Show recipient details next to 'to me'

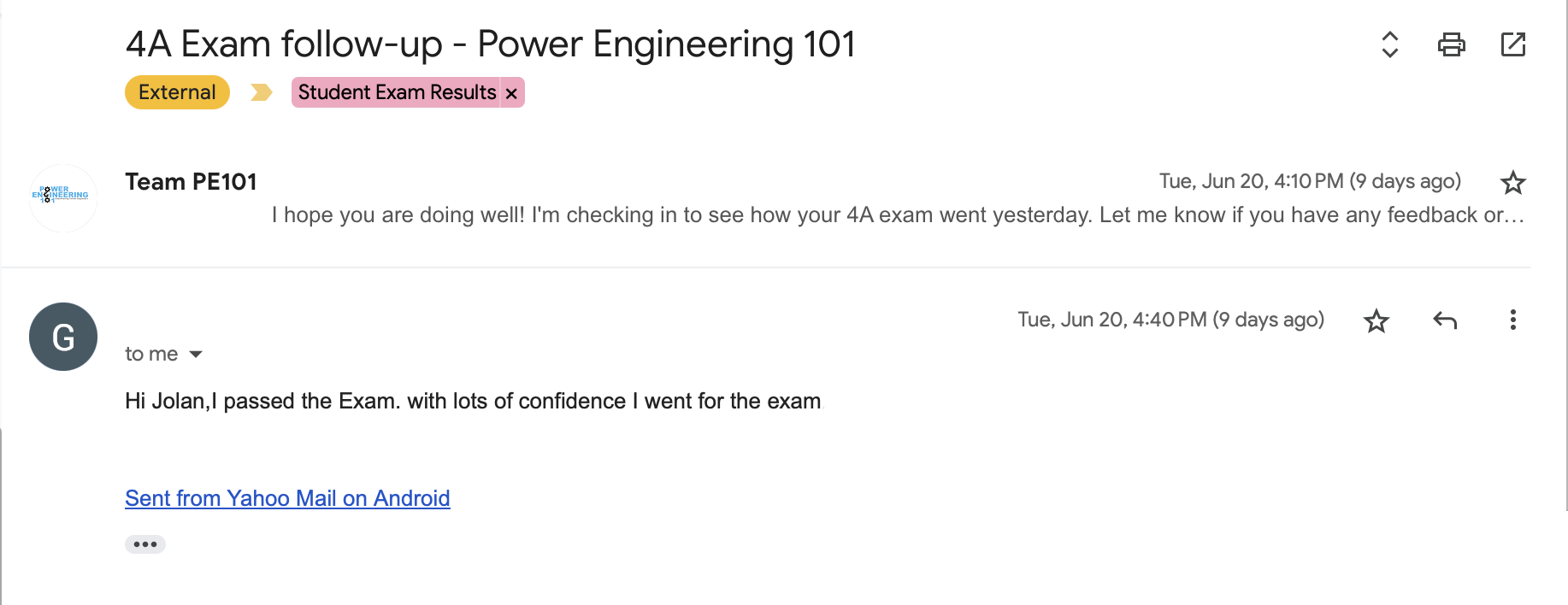click(196, 354)
